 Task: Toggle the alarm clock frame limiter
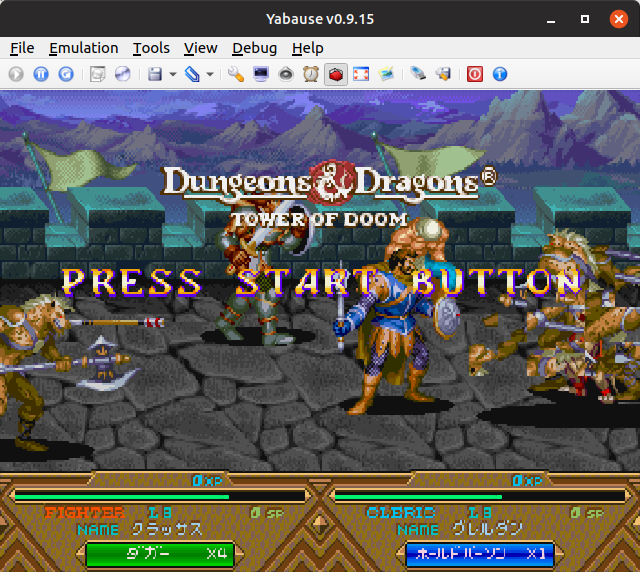pos(311,74)
